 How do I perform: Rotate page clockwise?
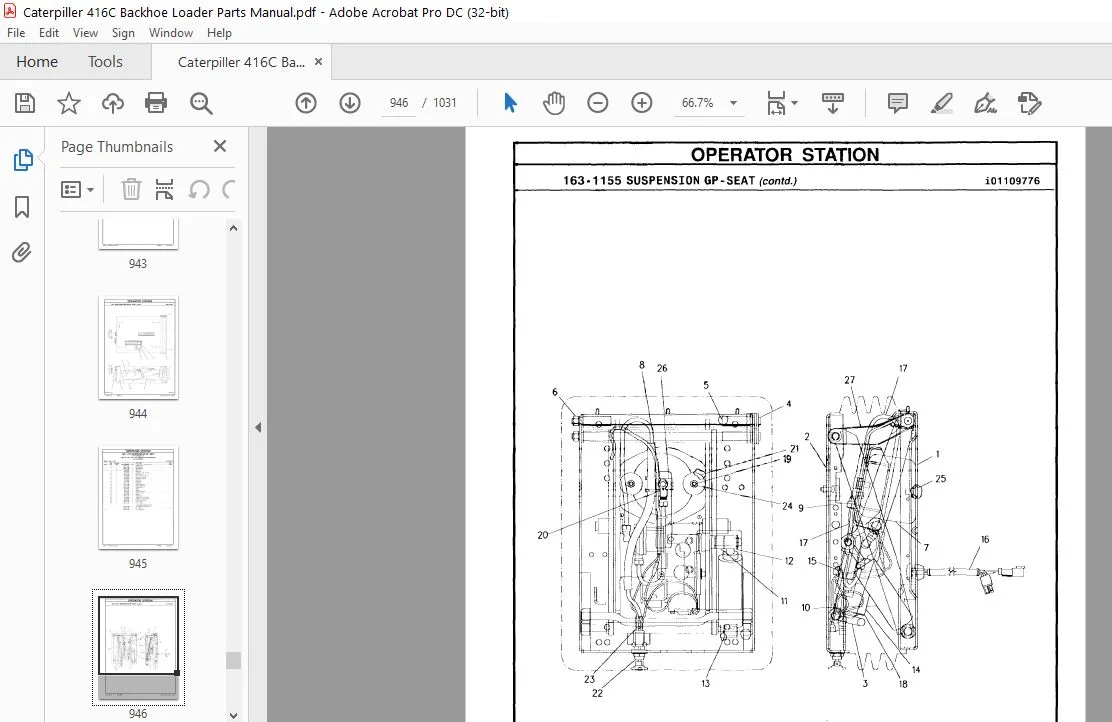[x=228, y=189]
